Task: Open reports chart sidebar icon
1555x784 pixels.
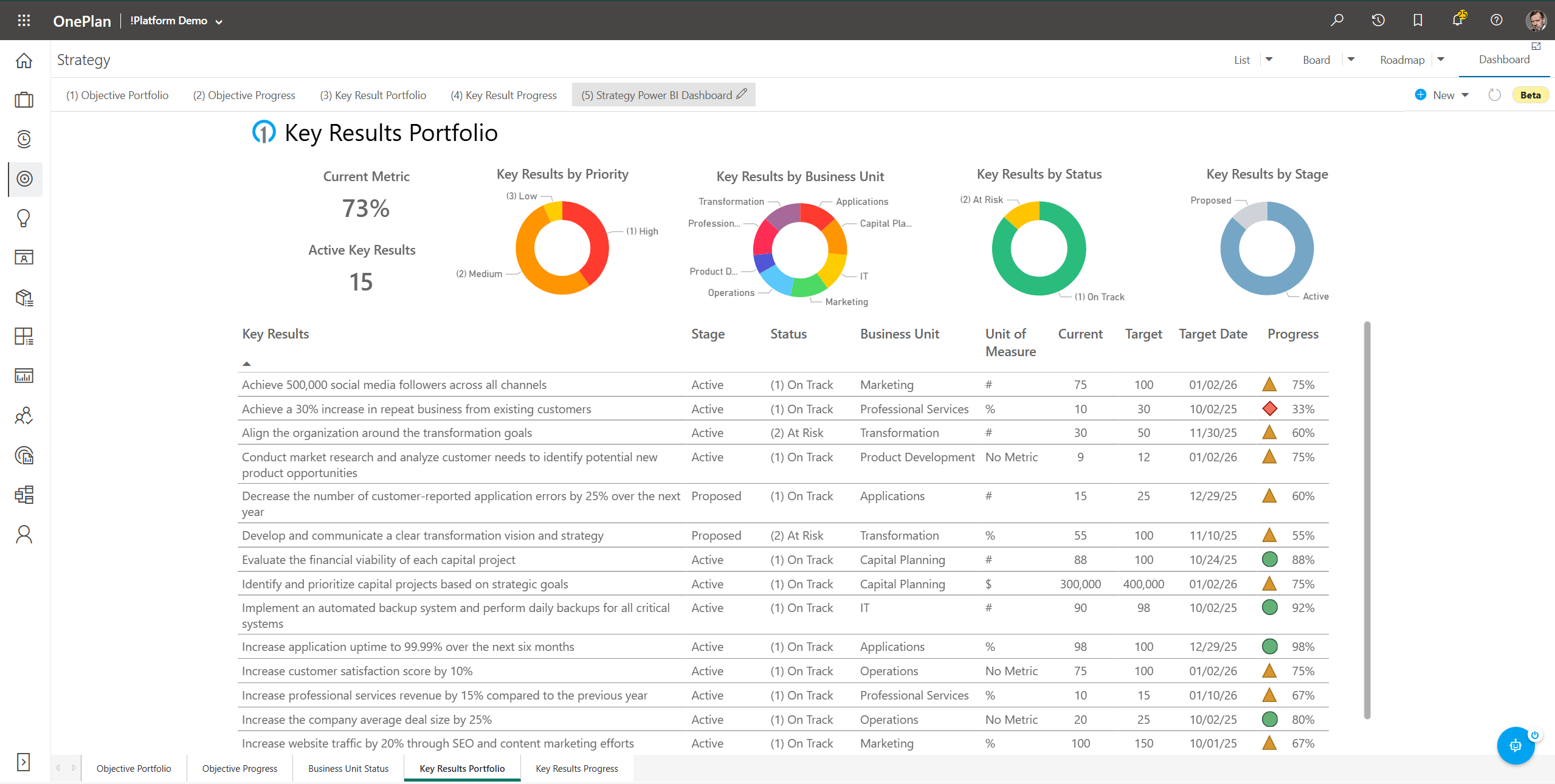Action: click(x=24, y=376)
